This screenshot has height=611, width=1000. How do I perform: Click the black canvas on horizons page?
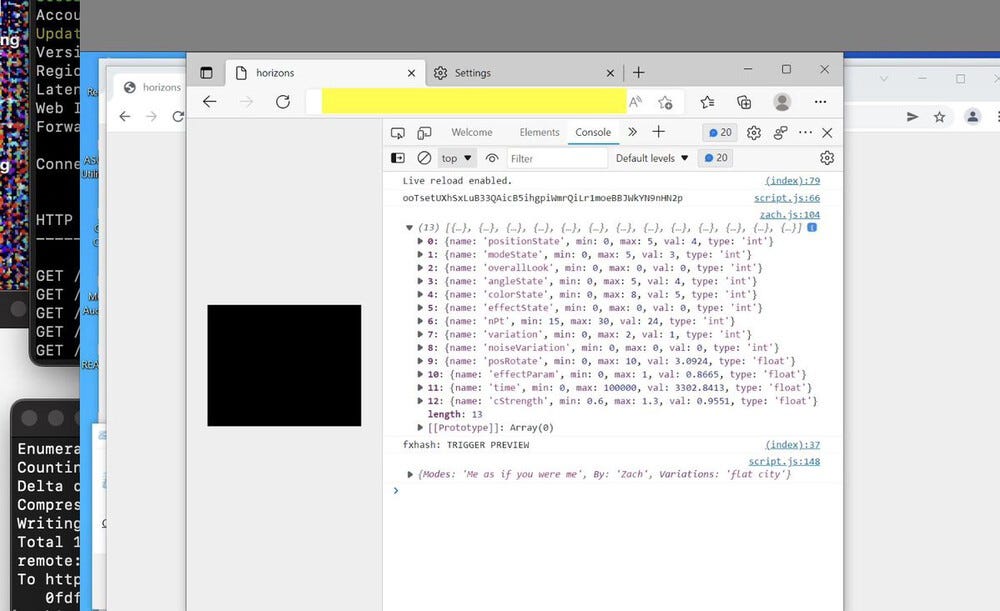pyautogui.click(x=284, y=365)
